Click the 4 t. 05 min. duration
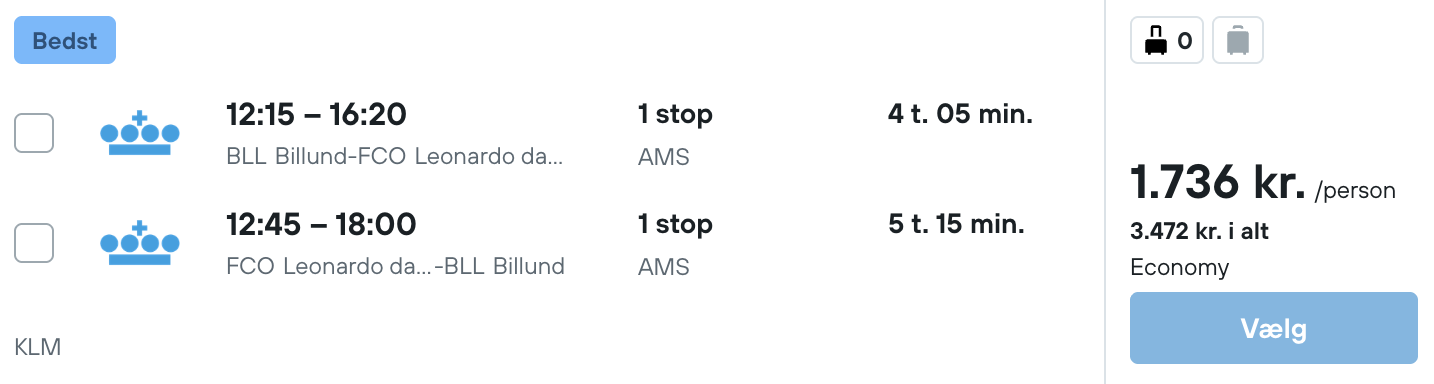 tap(960, 114)
